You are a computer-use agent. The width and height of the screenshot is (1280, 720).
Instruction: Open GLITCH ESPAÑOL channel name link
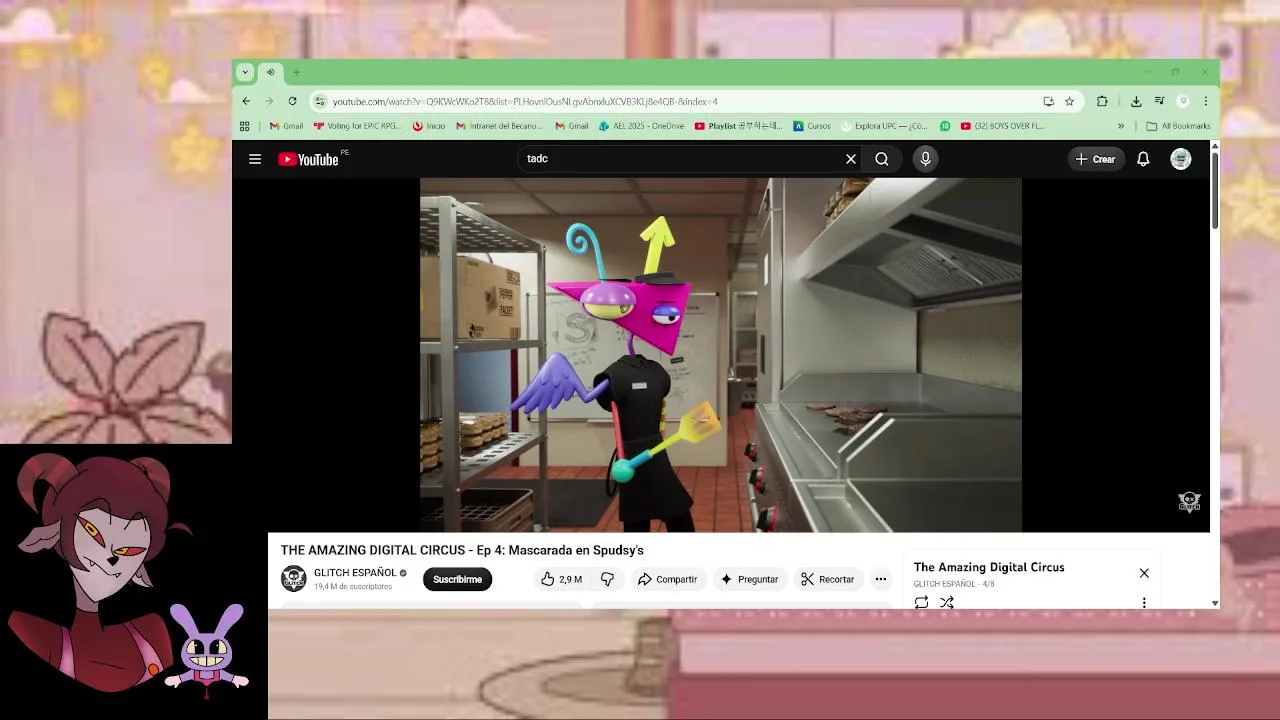click(355, 573)
